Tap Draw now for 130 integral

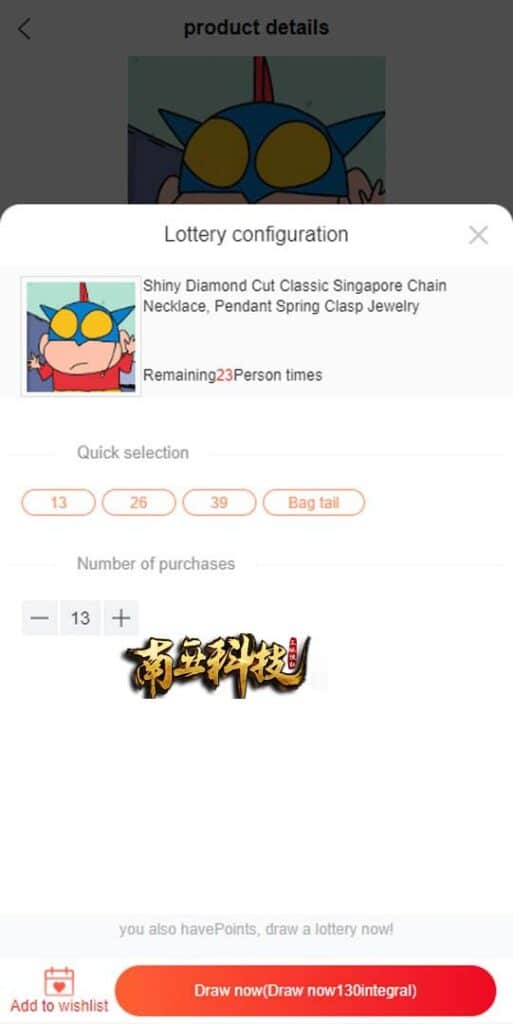[x=305, y=991]
